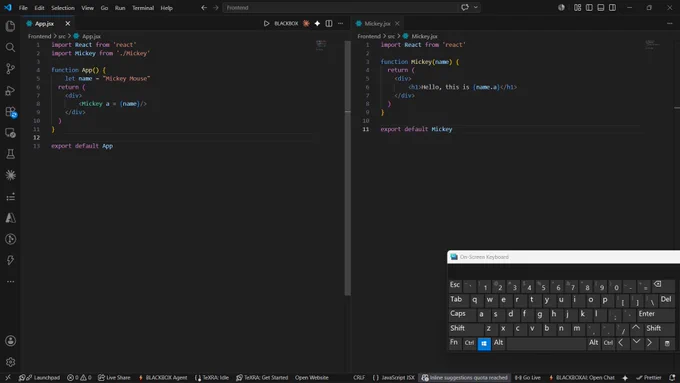
Task: Close the App.jsx tab
Action: click(68, 23)
